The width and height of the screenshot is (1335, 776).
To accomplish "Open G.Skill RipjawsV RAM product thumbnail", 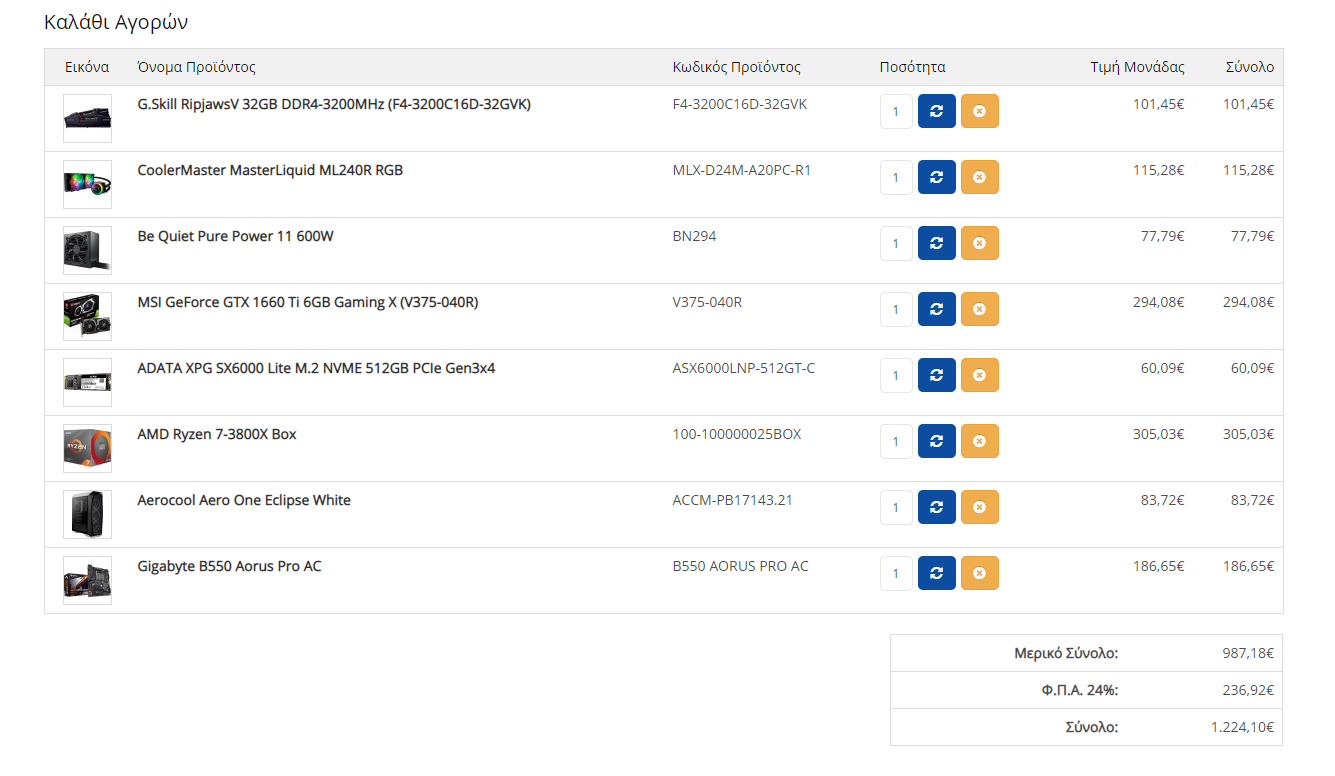I will point(87,118).
